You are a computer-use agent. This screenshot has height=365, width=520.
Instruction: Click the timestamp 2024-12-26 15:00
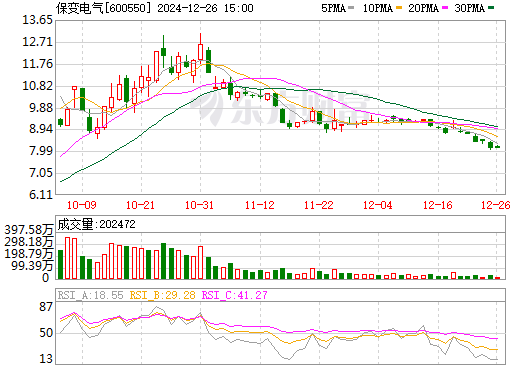pyautogui.click(x=205, y=8)
